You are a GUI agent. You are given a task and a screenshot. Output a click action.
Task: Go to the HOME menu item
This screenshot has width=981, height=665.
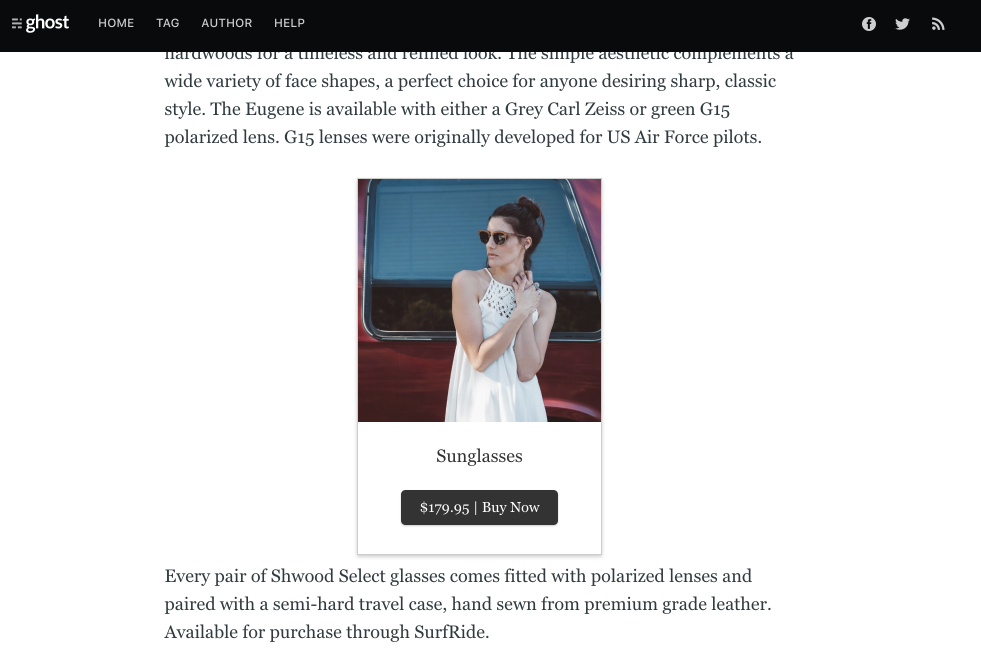coord(116,23)
